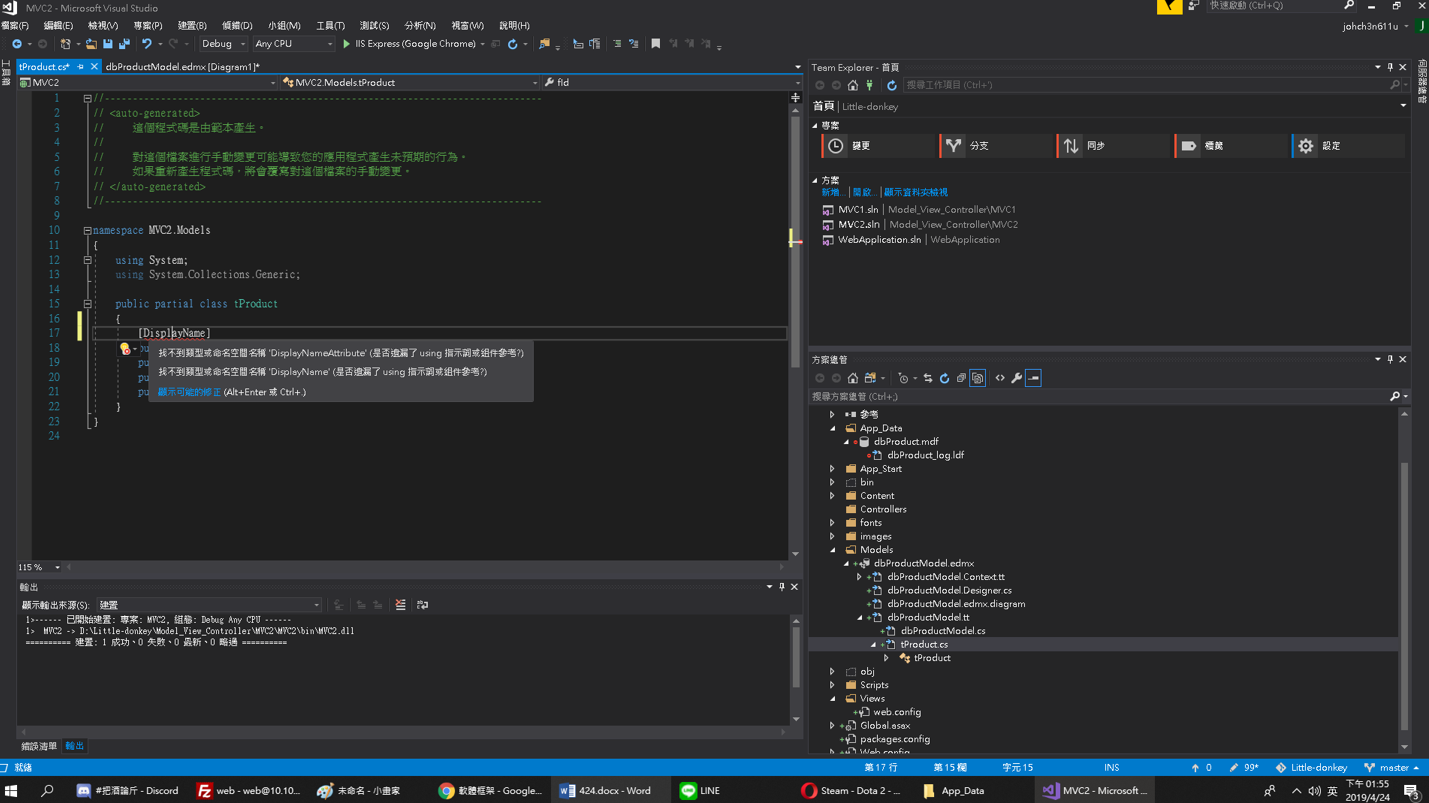The image size is (1429, 803).
Task: Click Solution Explorer view code icon
Action: [1000, 378]
